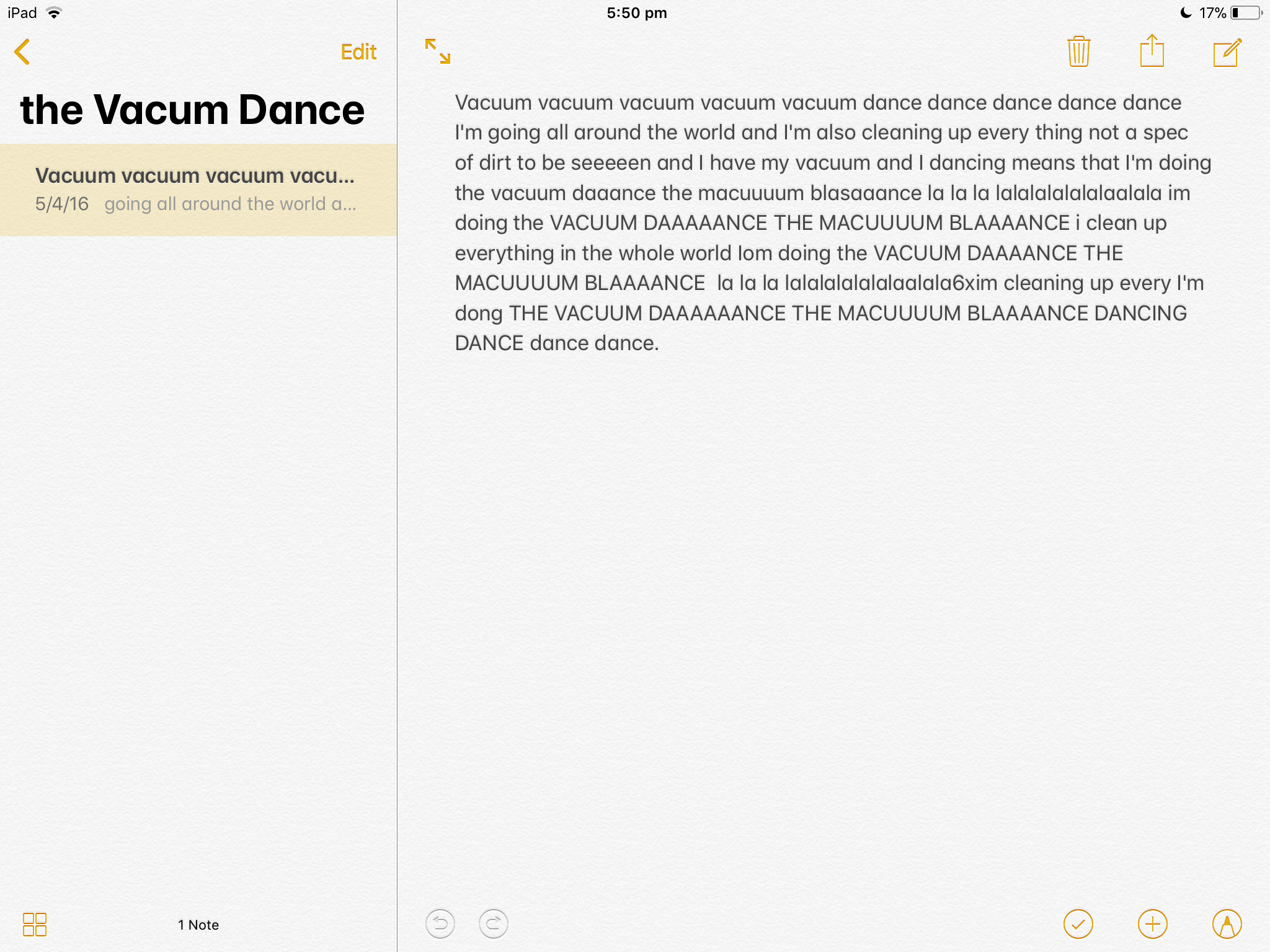Undo last change with undo arrow

coord(440,924)
